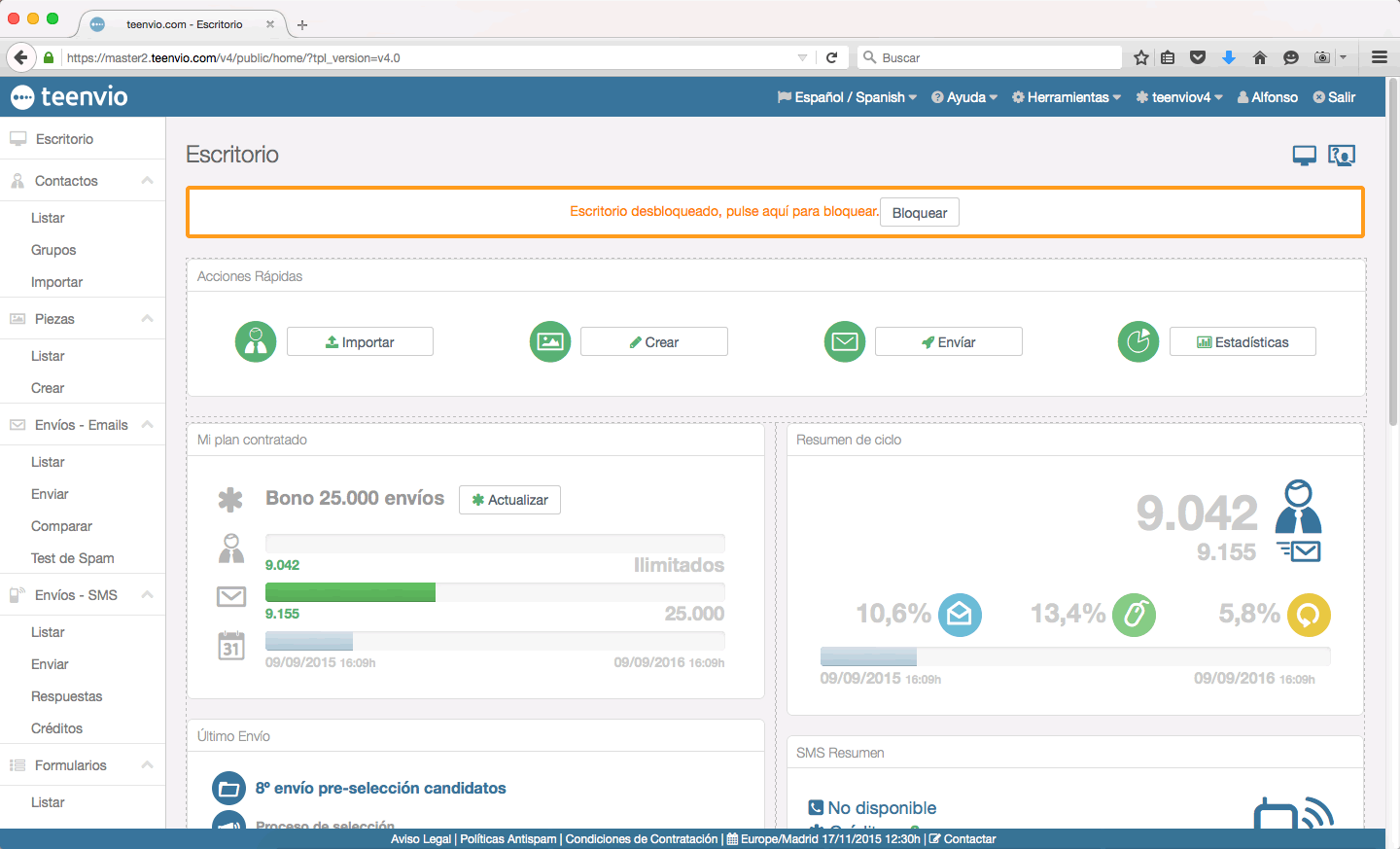
Task: Click the blue folder icon in Último Envío
Action: (x=228, y=789)
